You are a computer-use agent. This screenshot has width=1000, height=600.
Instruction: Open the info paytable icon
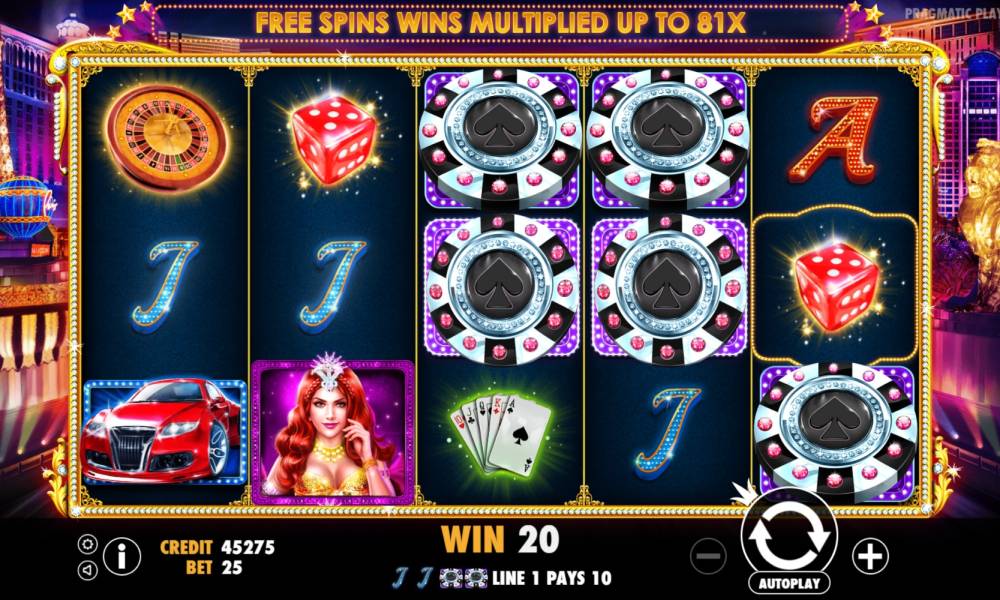click(x=122, y=556)
